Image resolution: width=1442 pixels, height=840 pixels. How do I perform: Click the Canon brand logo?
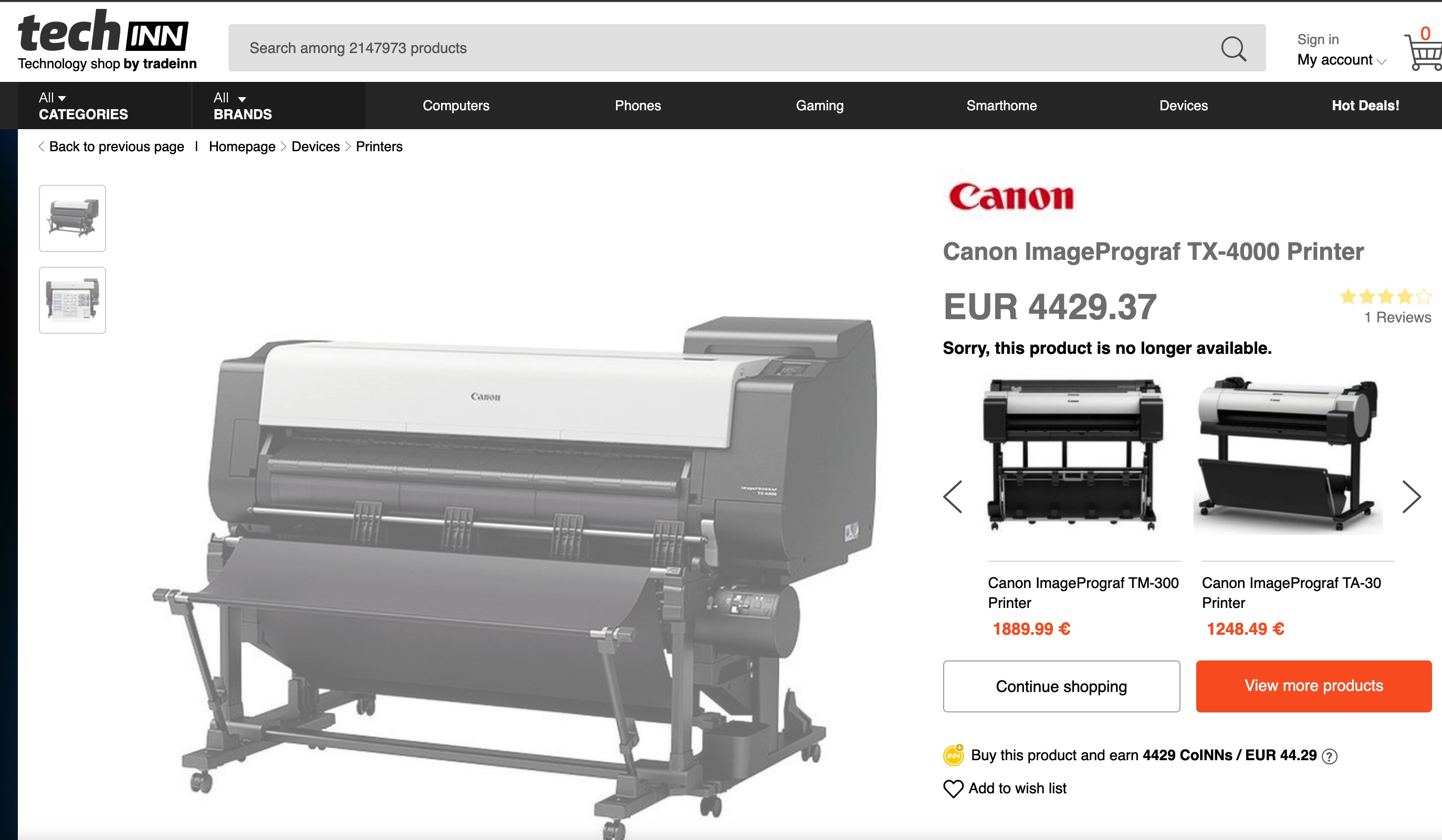[1010, 197]
